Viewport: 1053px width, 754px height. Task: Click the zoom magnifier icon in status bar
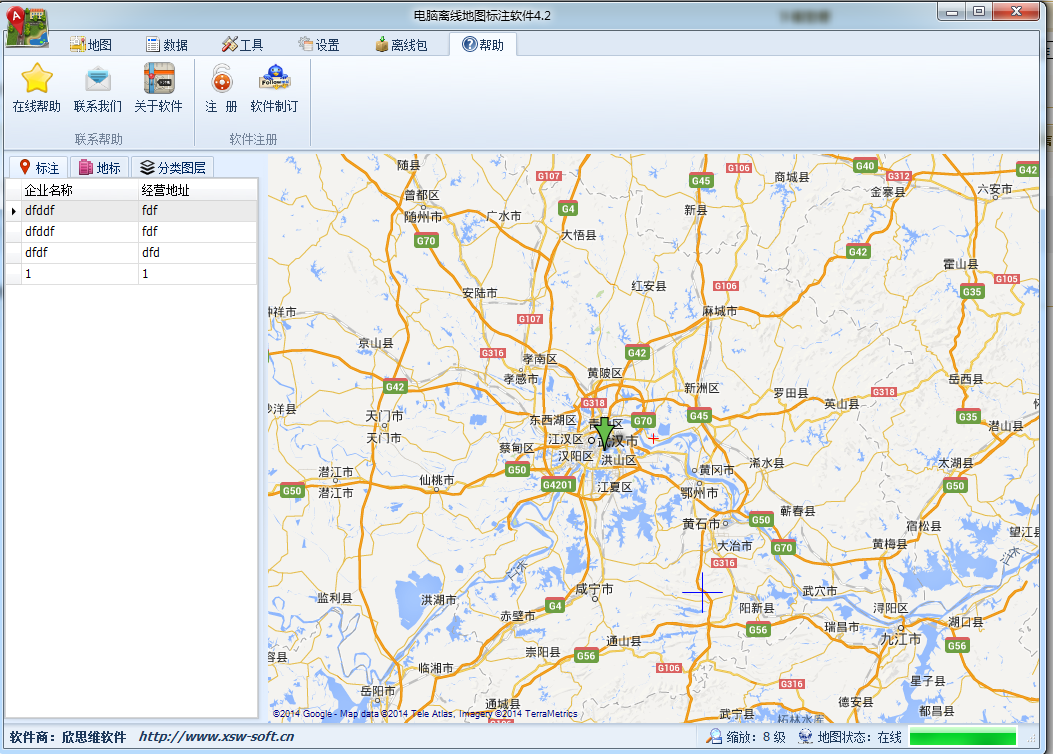pyautogui.click(x=714, y=737)
